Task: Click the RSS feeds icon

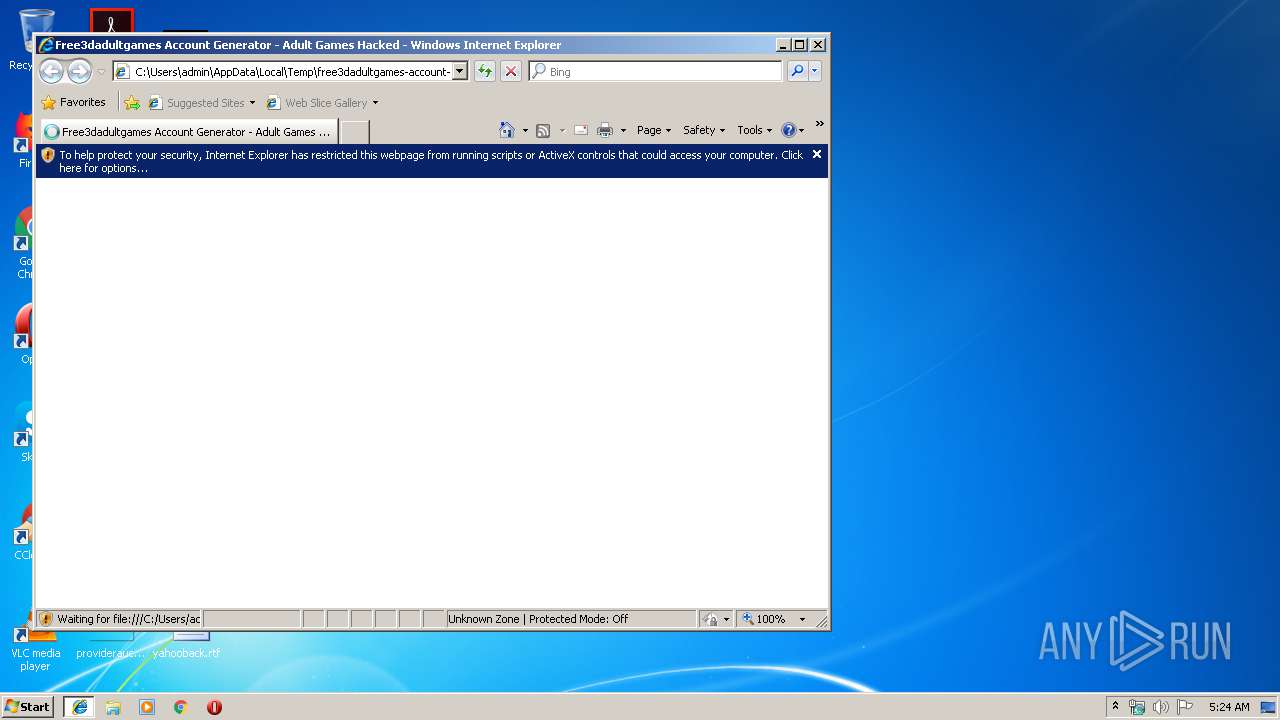Action: tap(543, 130)
